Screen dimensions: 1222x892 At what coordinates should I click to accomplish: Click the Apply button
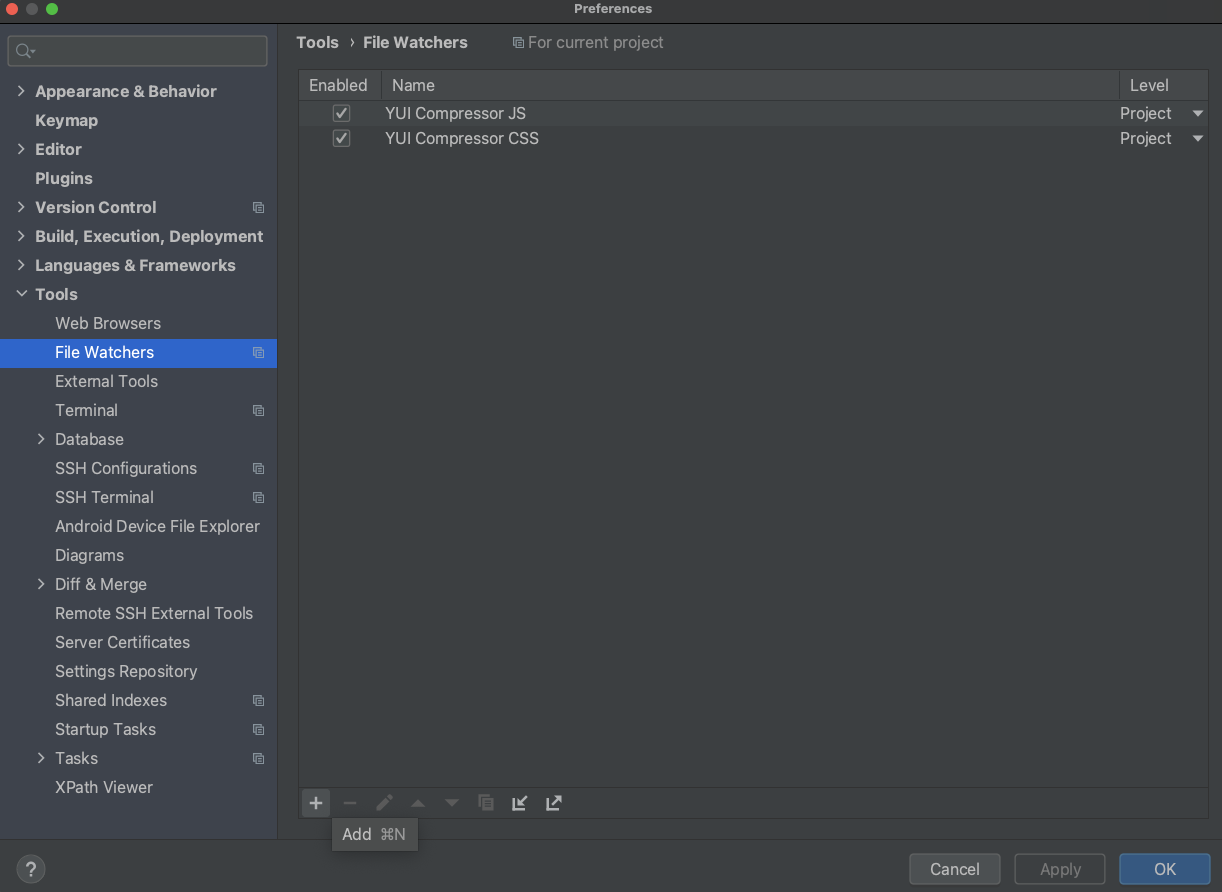point(1060,869)
